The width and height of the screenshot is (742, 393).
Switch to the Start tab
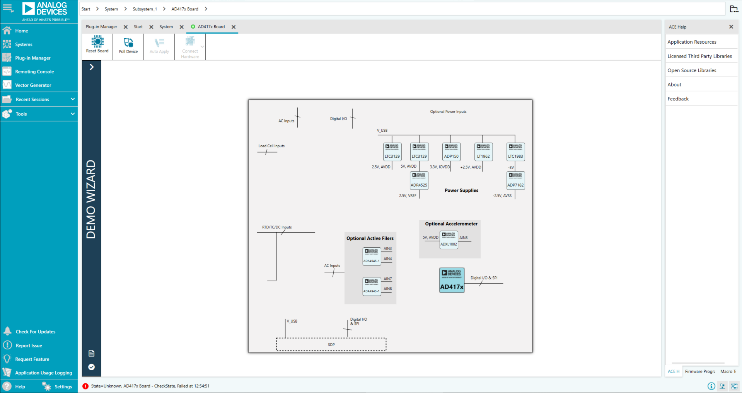(x=138, y=27)
